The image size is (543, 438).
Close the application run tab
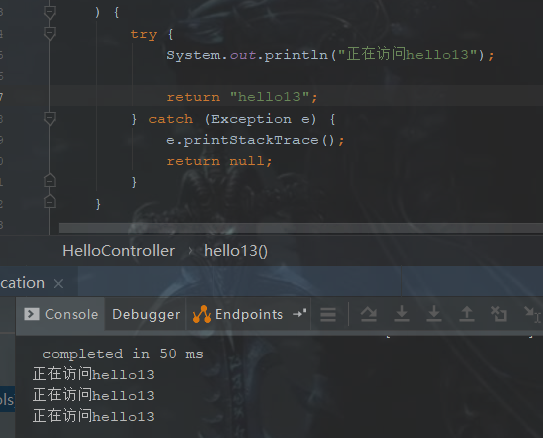(x=59, y=284)
